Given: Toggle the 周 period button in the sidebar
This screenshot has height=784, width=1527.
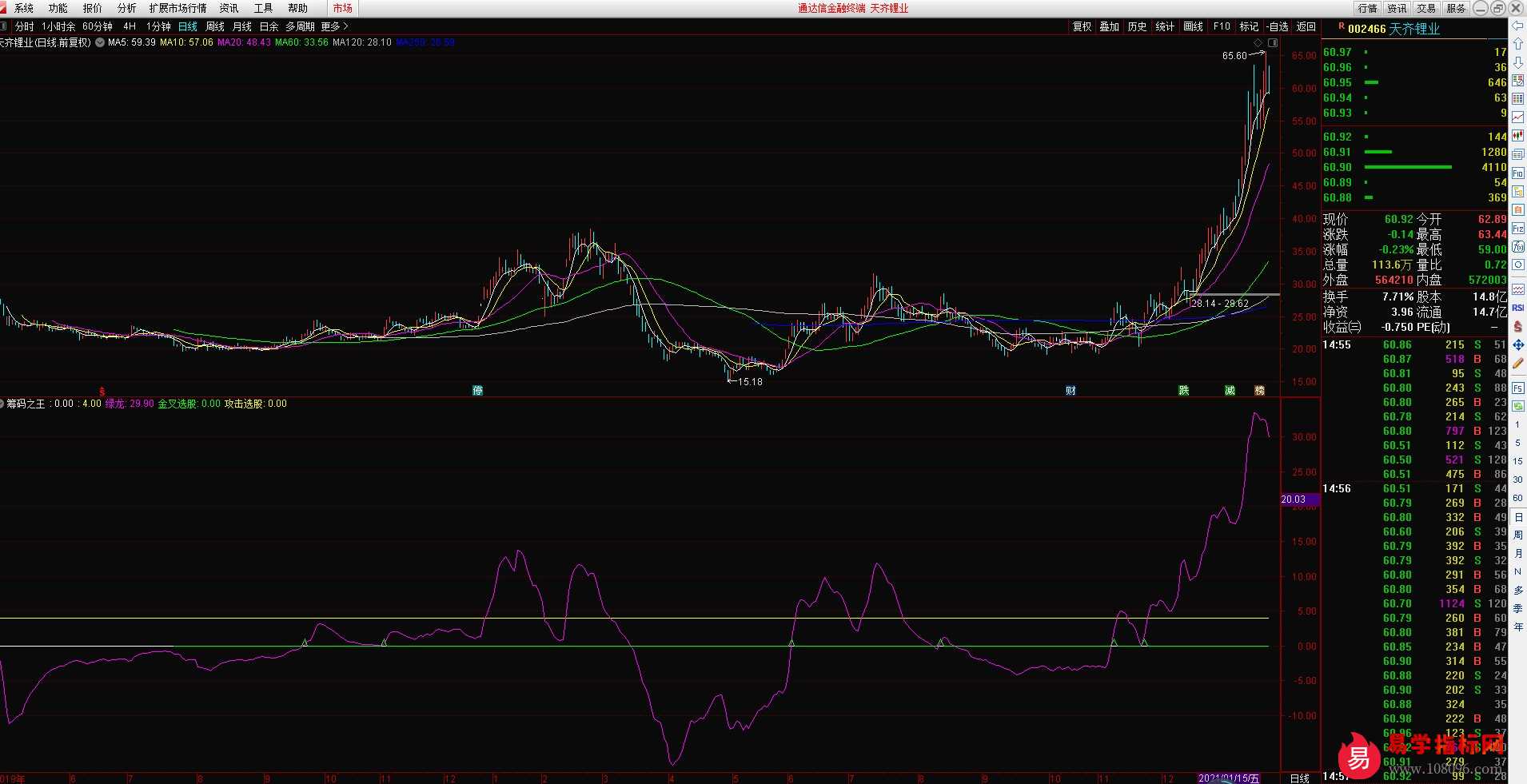Looking at the screenshot, I should pos(1517,535).
